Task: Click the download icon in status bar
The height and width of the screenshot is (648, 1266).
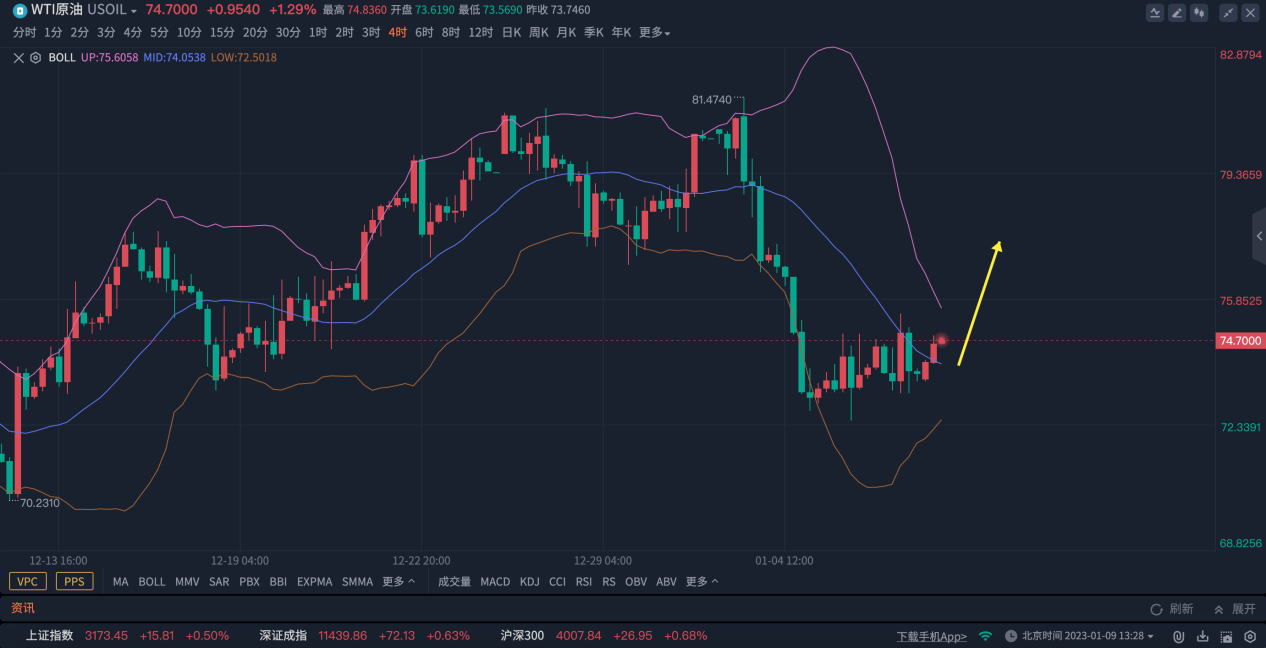Action: coord(1202,636)
